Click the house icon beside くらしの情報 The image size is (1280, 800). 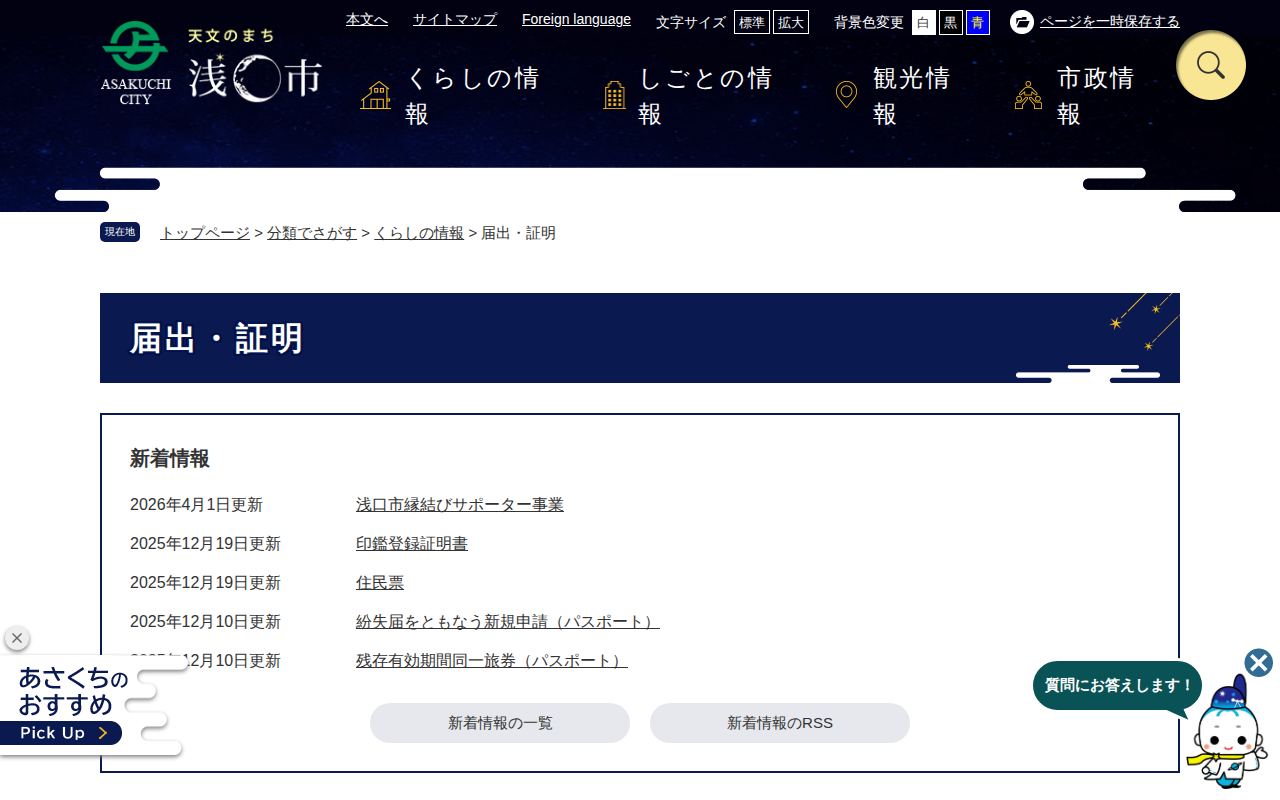coord(376,96)
